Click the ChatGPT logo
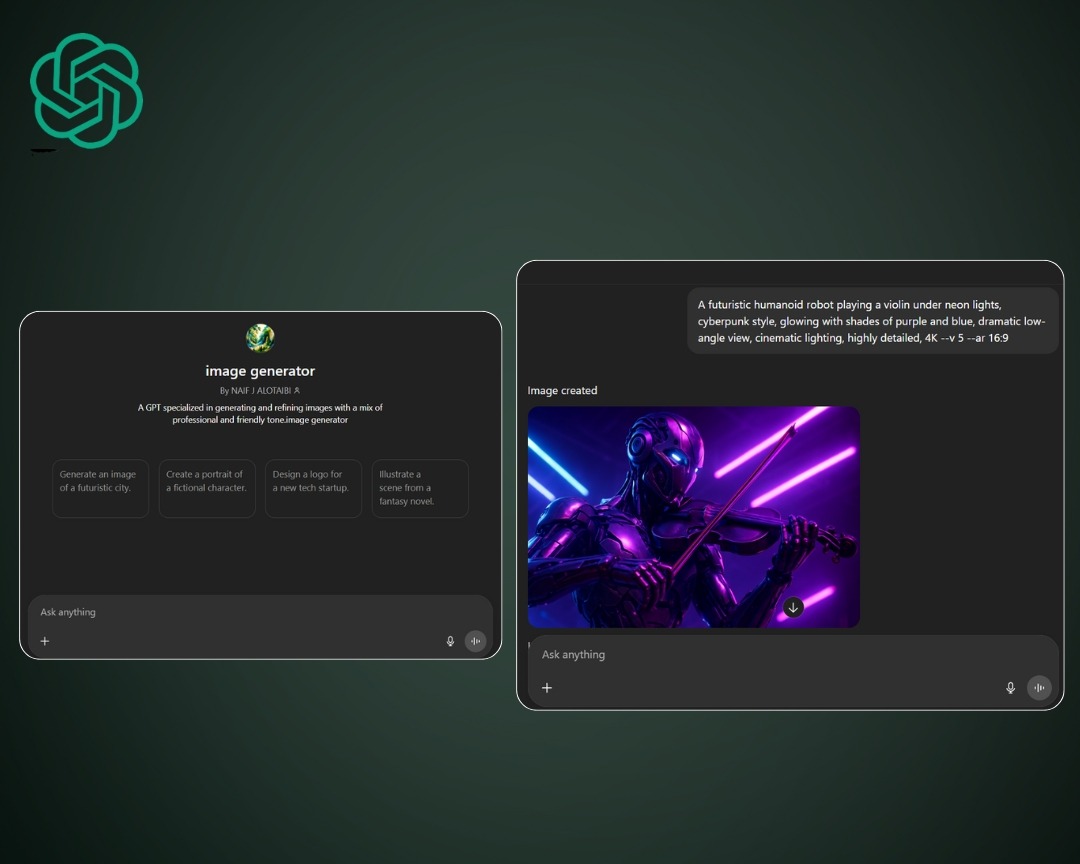This screenshot has width=1080, height=864. click(86, 90)
